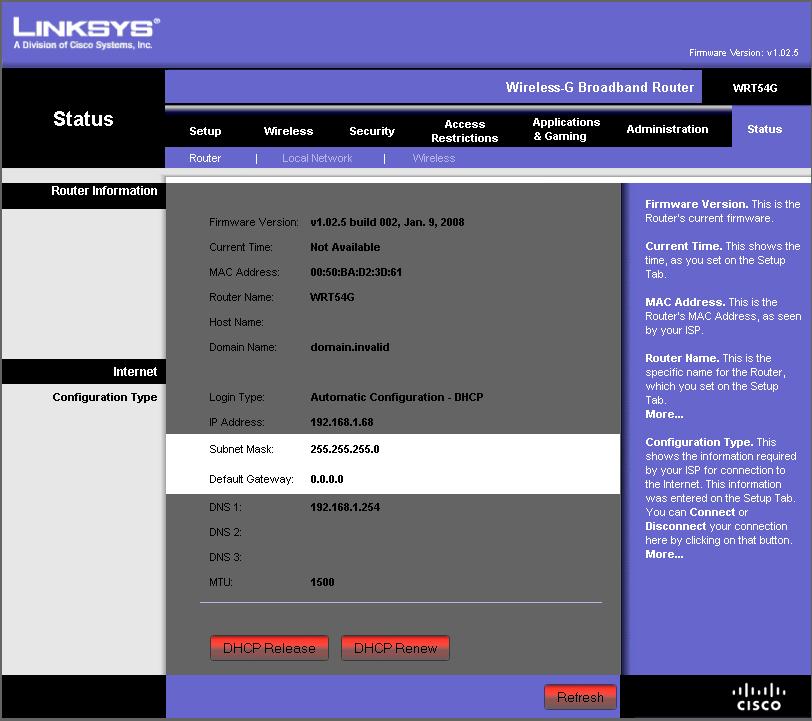Click Firmware Version help heading in sidebar
Screen dimensions: 812x721
(696, 204)
